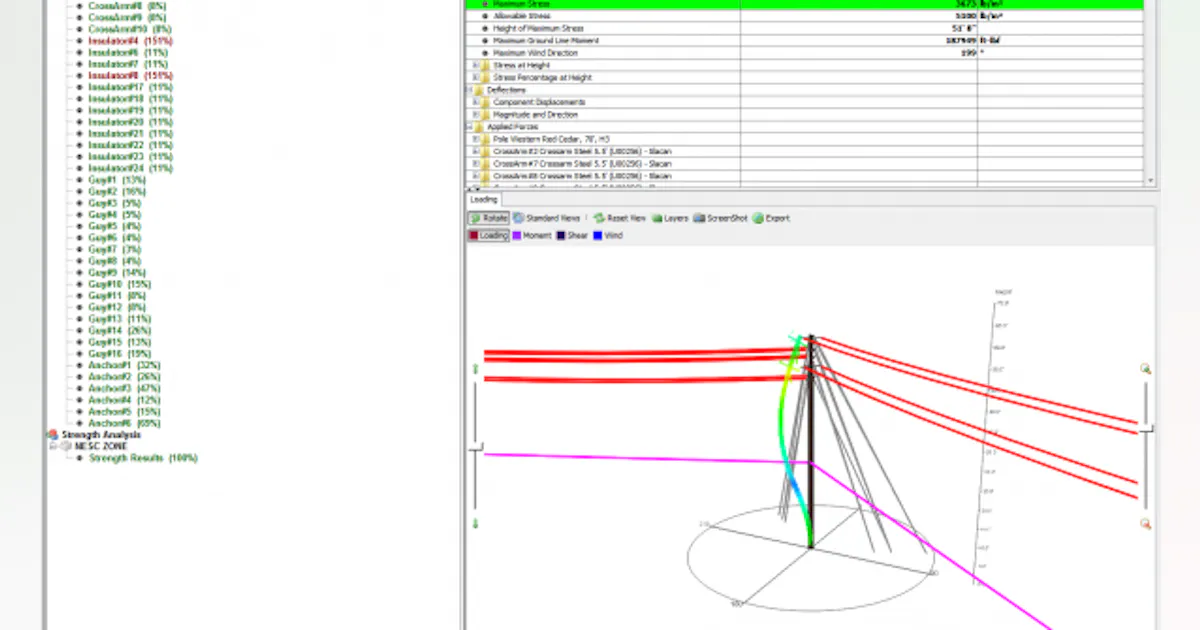Viewport: 1200px width, 630px height.
Task: Collapse the Deflections group
Action: [468, 90]
